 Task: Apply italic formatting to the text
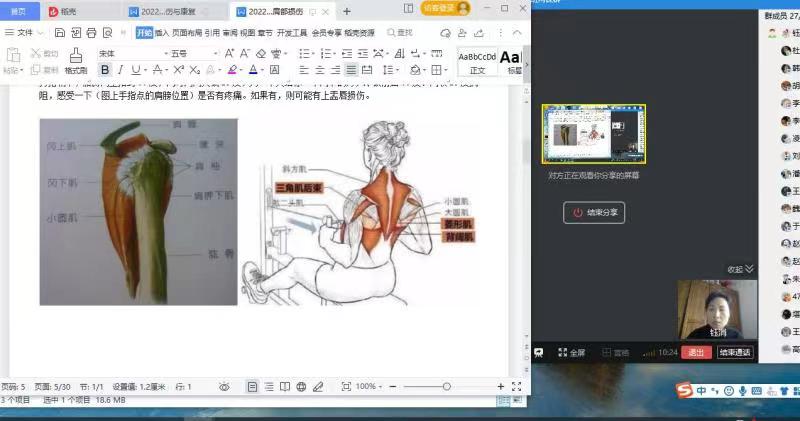(120, 70)
